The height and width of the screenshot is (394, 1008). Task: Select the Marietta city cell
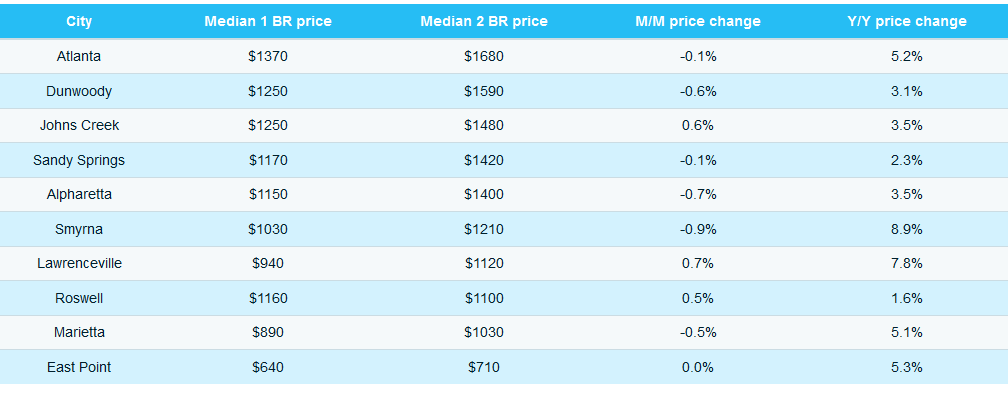click(x=78, y=332)
